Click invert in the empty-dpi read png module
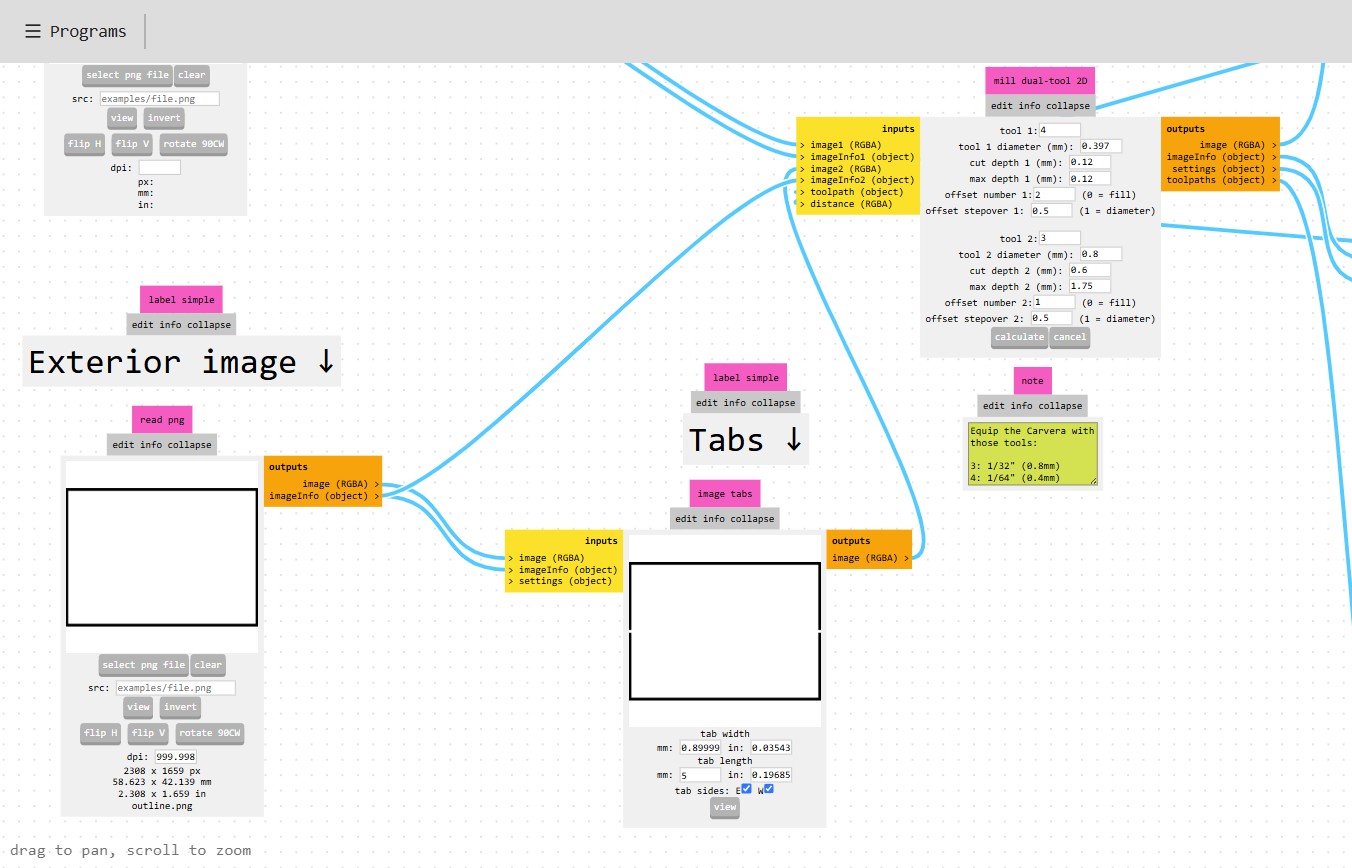The height and width of the screenshot is (868, 1352). click(x=164, y=118)
